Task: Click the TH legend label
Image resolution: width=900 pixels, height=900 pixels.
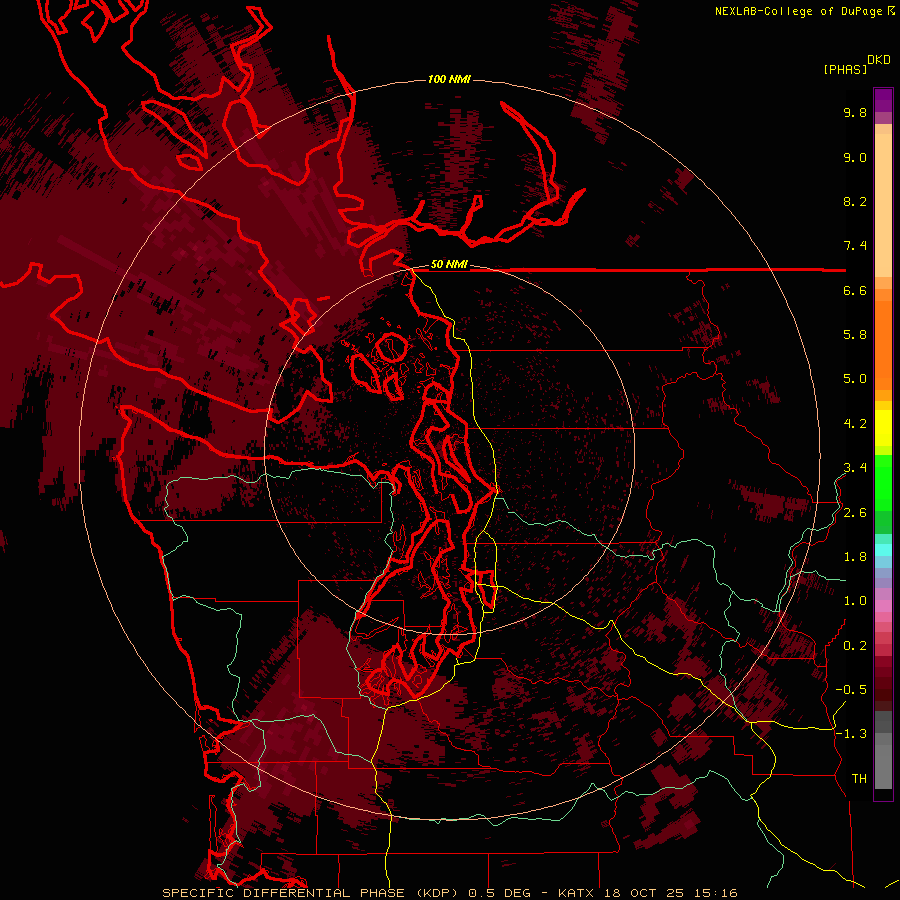Action: click(x=859, y=779)
